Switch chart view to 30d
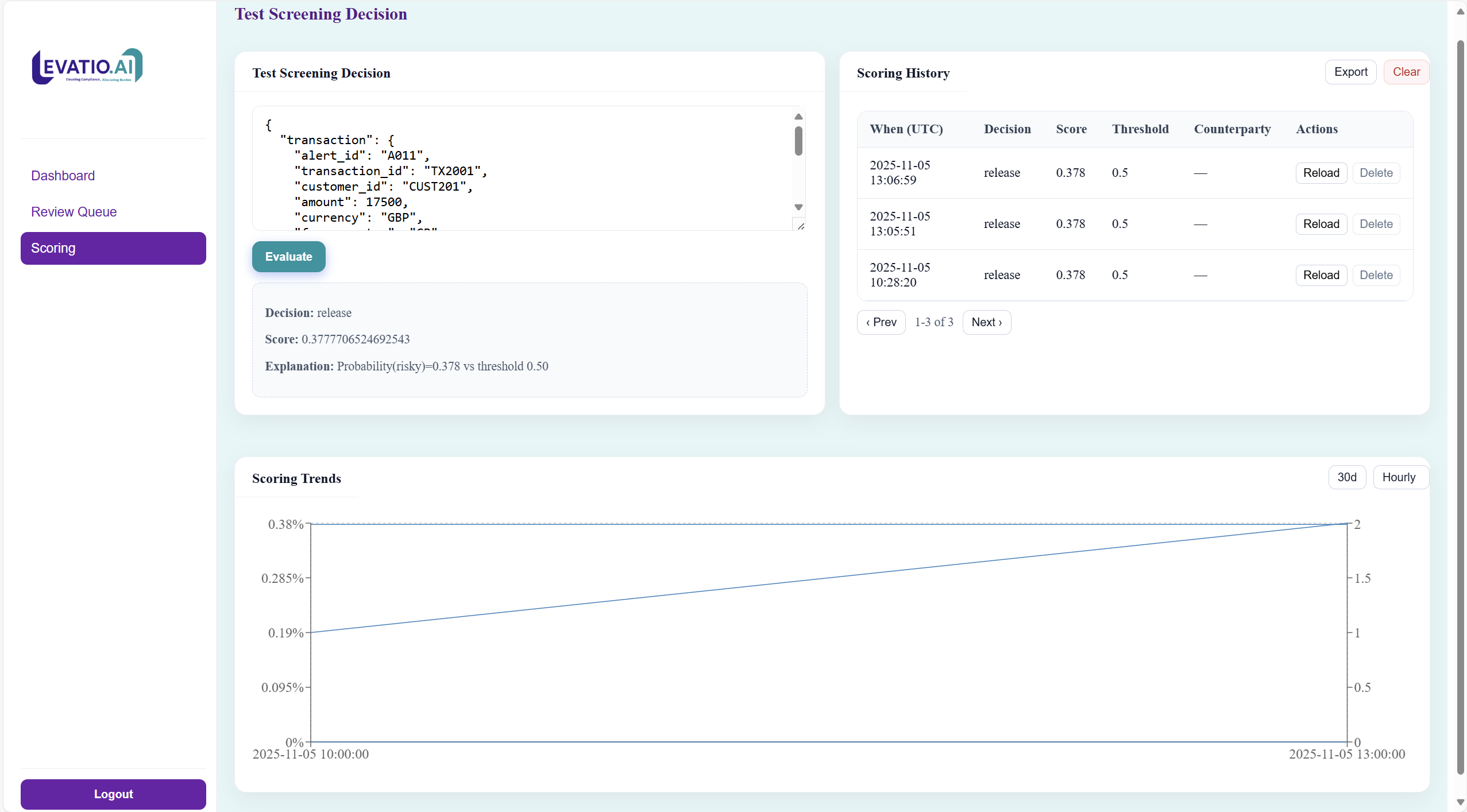Screen dimensions: 1467x812 (1346, 477)
